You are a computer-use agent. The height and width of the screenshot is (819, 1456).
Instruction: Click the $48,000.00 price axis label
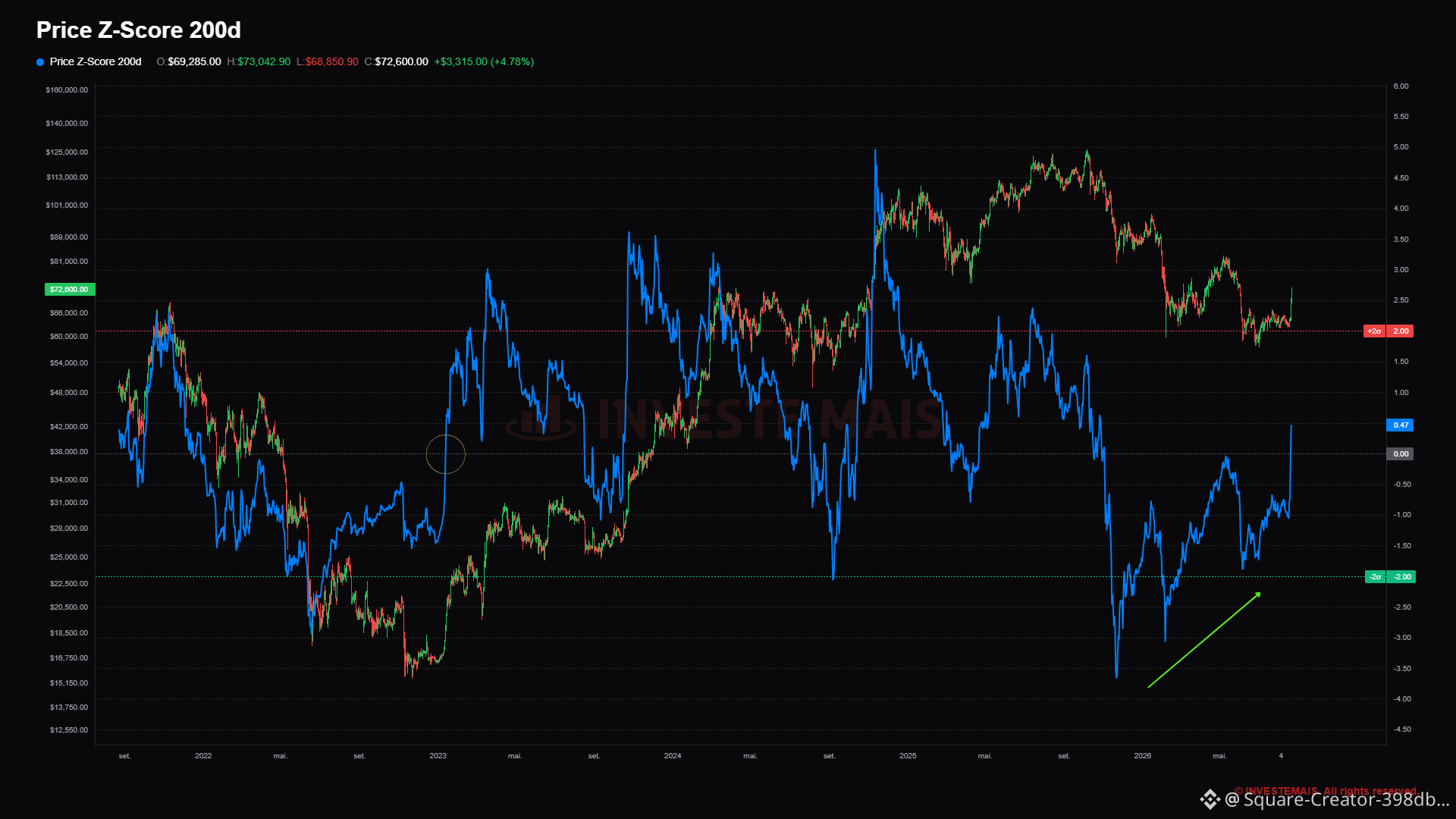click(x=69, y=393)
